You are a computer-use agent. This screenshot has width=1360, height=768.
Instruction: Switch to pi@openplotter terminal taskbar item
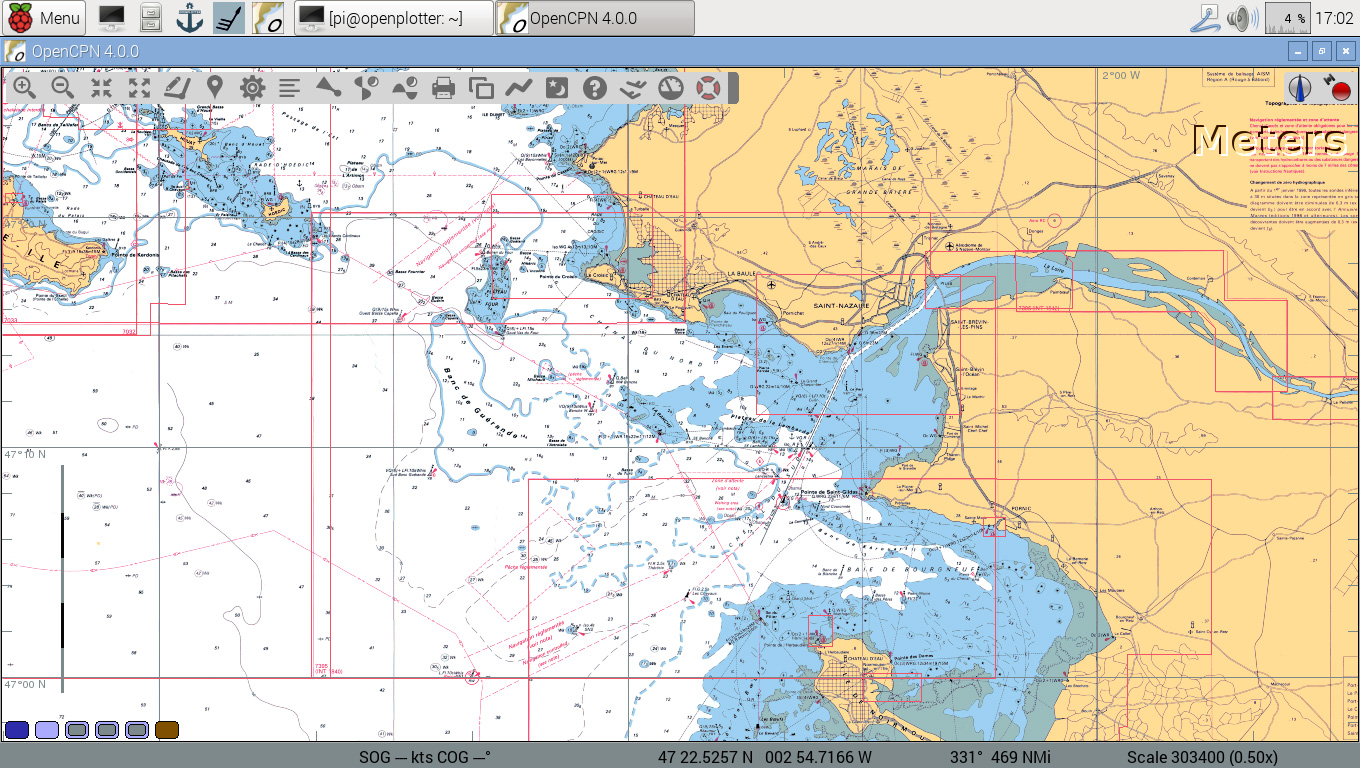click(x=394, y=18)
